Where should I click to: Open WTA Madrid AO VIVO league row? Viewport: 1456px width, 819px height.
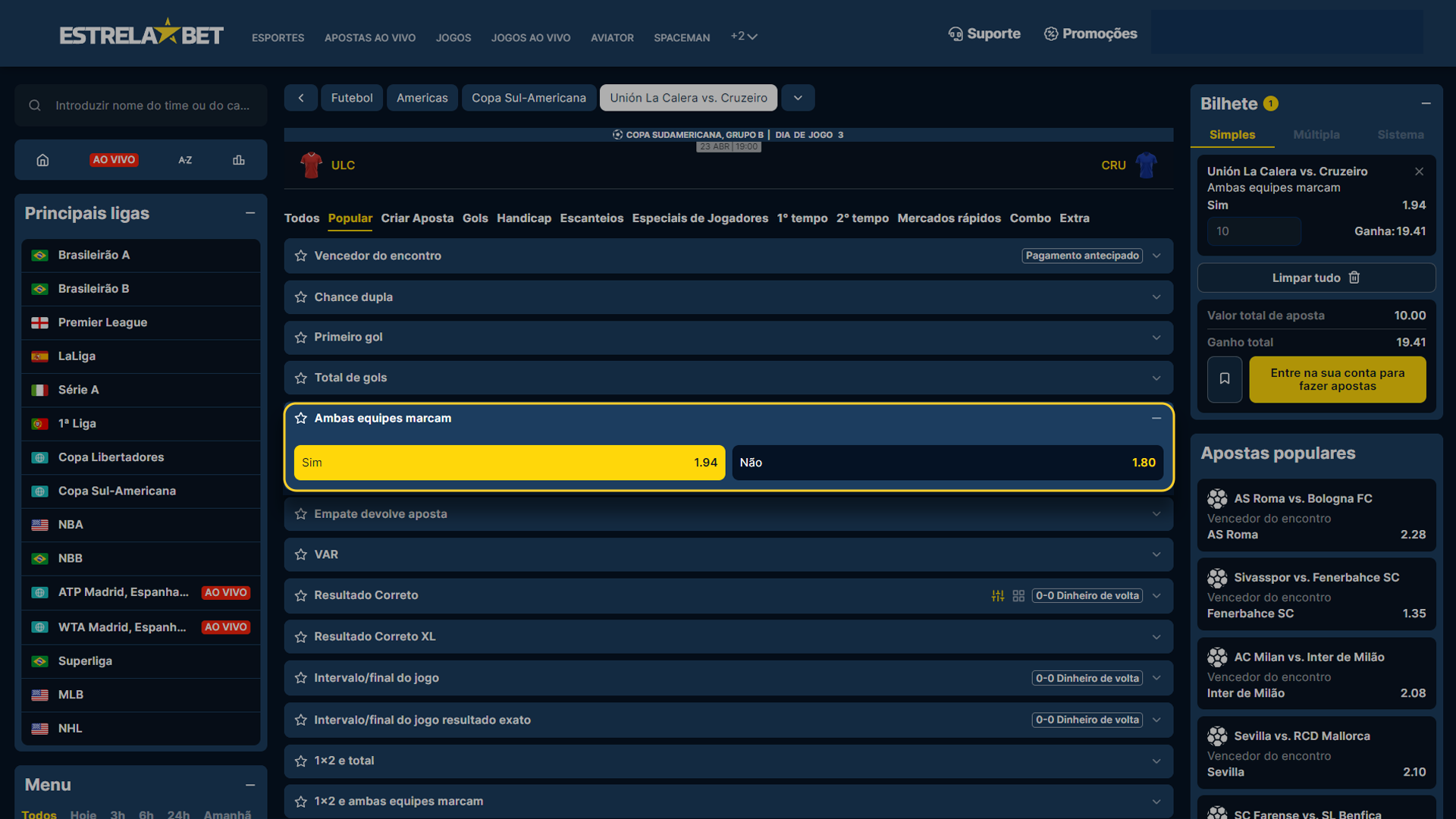point(141,627)
